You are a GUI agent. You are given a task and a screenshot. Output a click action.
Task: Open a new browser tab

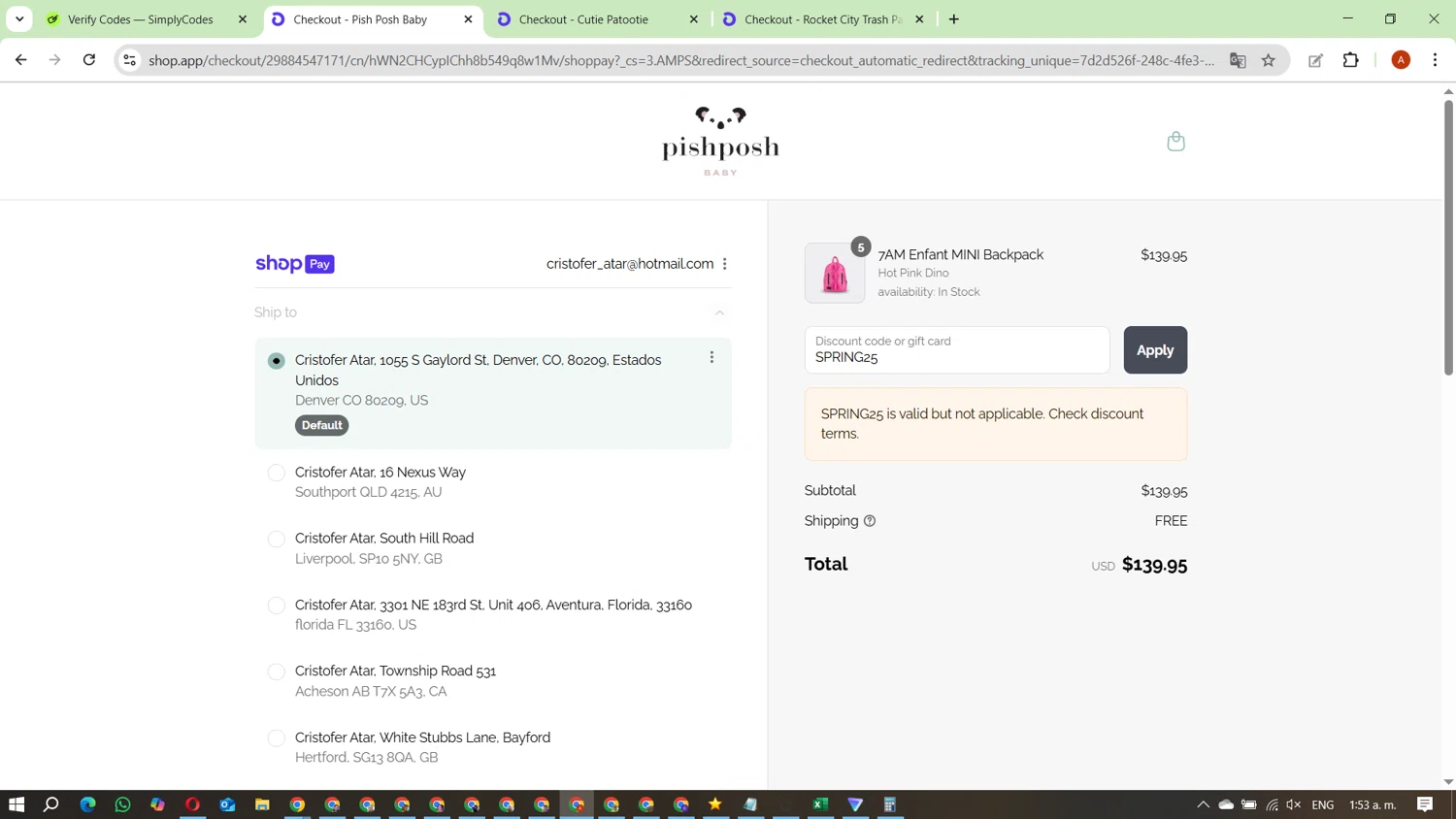click(954, 19)
